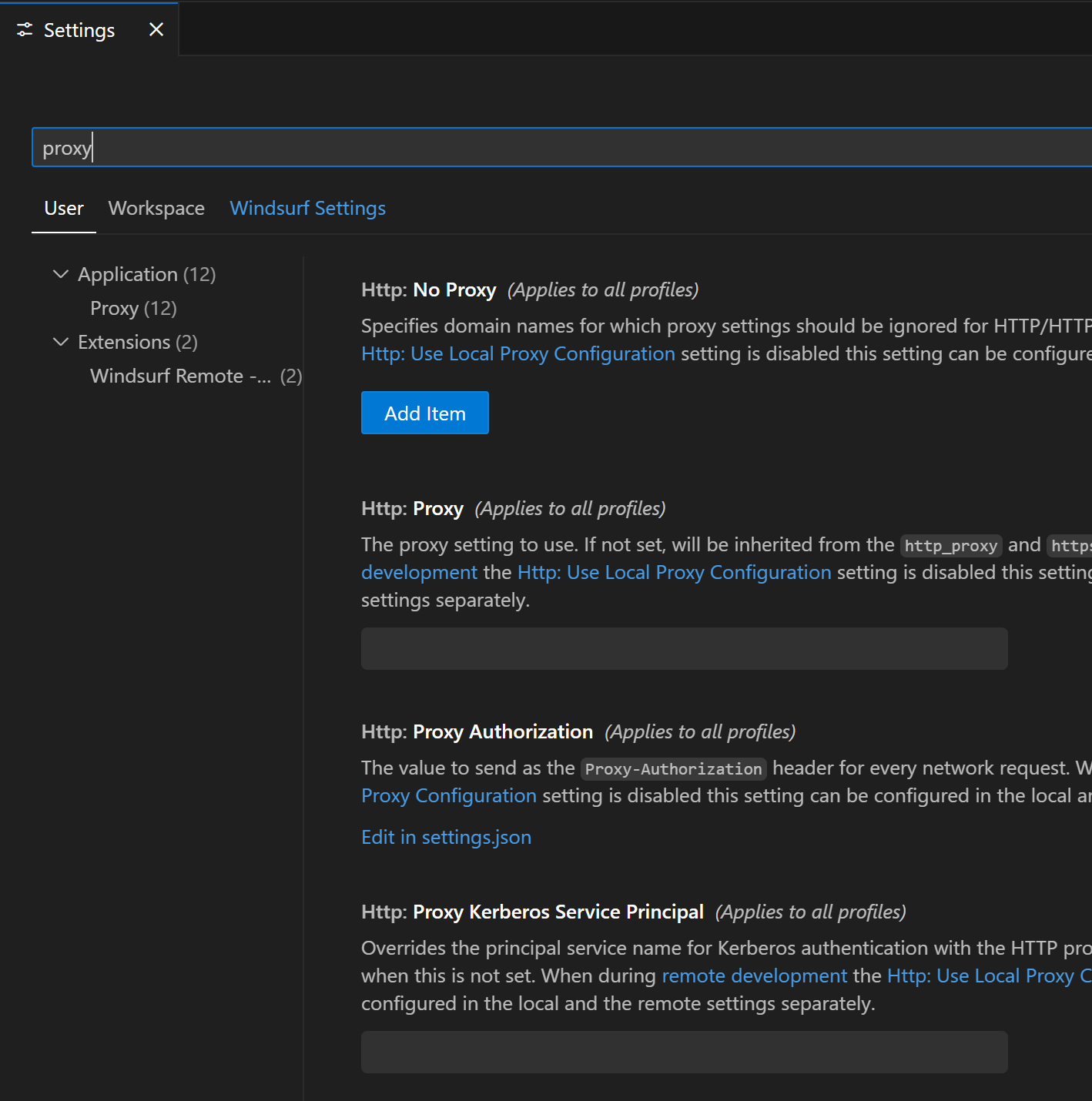Click remote development link in Kerberos description
Image resolution: width=1092 pixels, height=1101 pixels.
coord(753,976)
